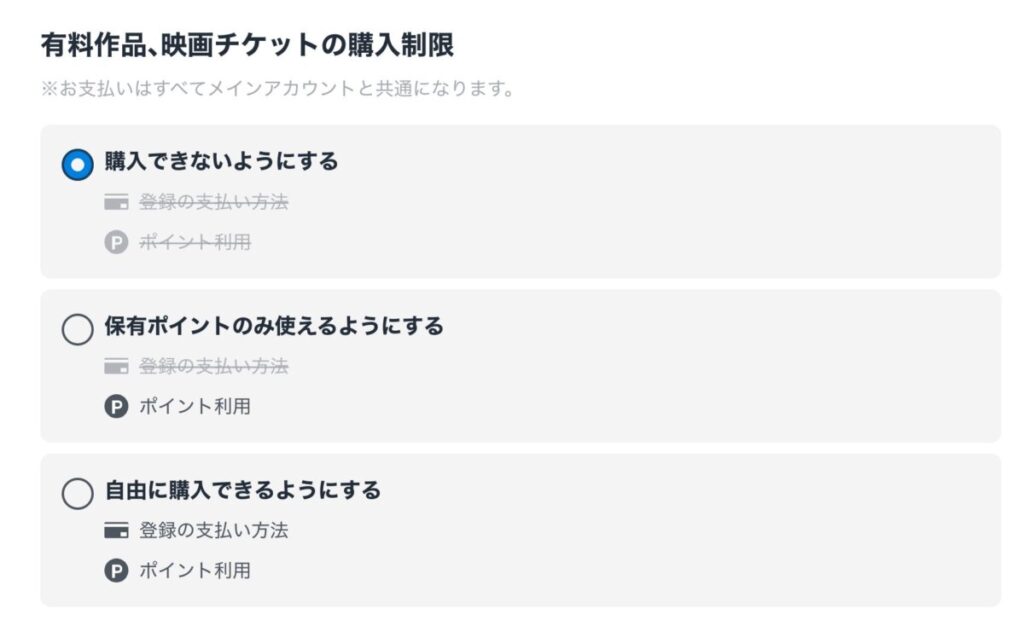Click the P point icon under 保有ポイントのみ使えるようにする
Screen dimensions: 1024x626
pos(116,407)
